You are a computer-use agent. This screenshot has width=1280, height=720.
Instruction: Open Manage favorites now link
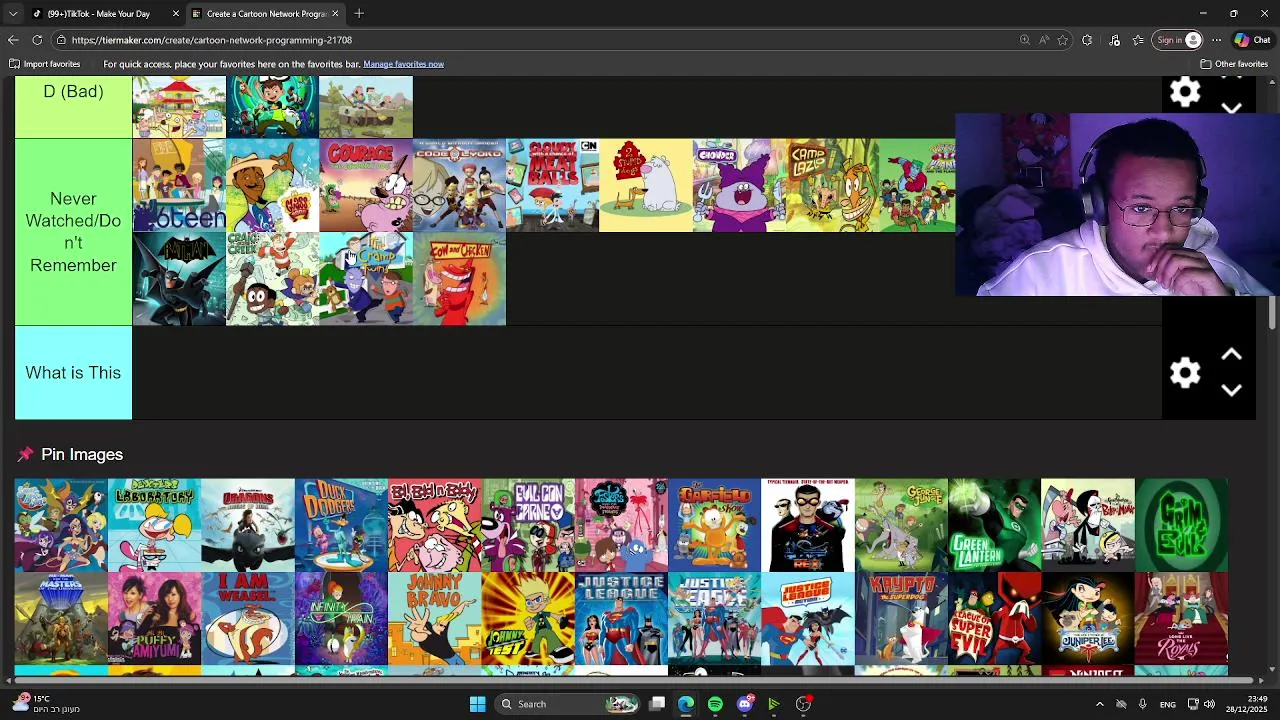click(x=403, y=64)
